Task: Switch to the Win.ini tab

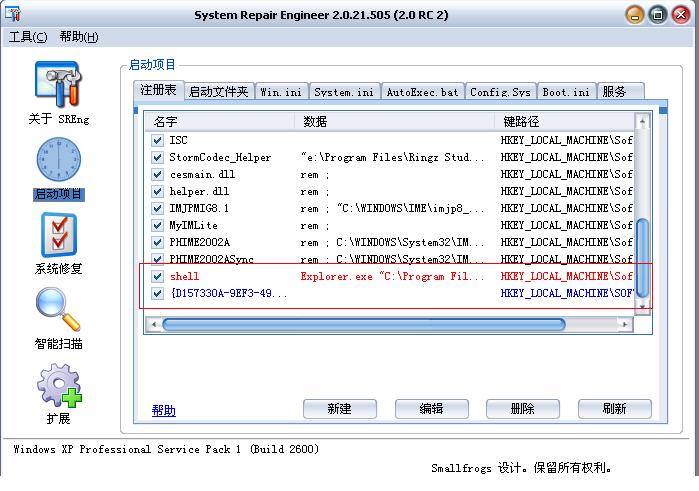Action: tap(281, 92)
